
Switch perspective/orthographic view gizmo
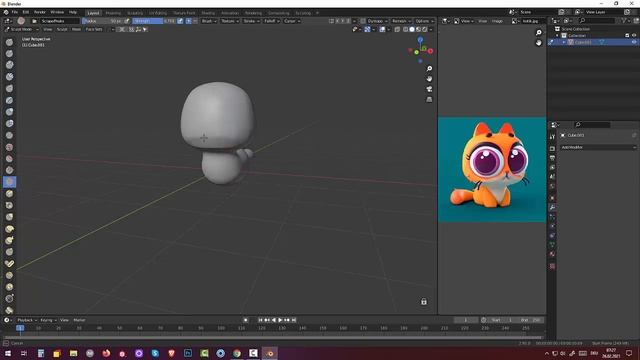tap(429, 99)
